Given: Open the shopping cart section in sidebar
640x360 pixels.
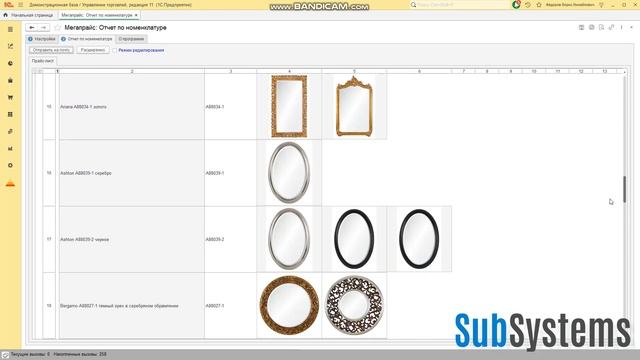Looking at the screenshot, I should tap(11, 98).
